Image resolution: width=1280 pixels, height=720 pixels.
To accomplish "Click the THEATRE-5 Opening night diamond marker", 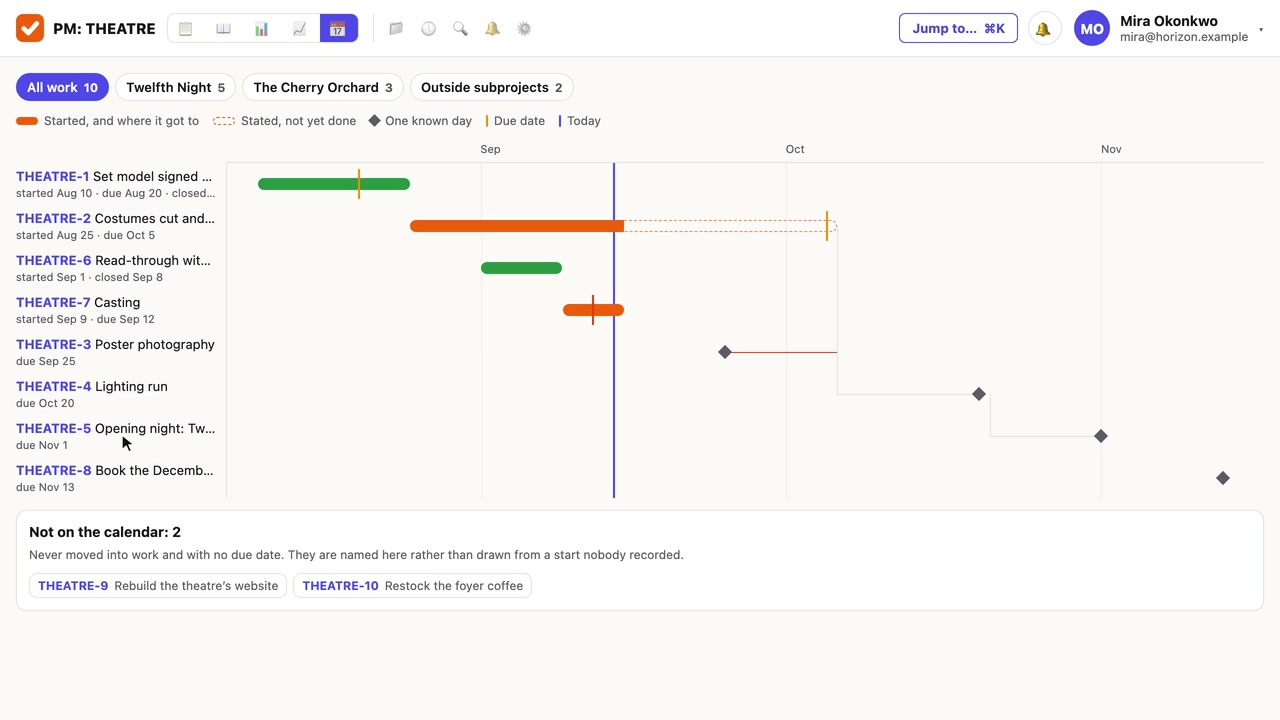I will click(1101, 436).
